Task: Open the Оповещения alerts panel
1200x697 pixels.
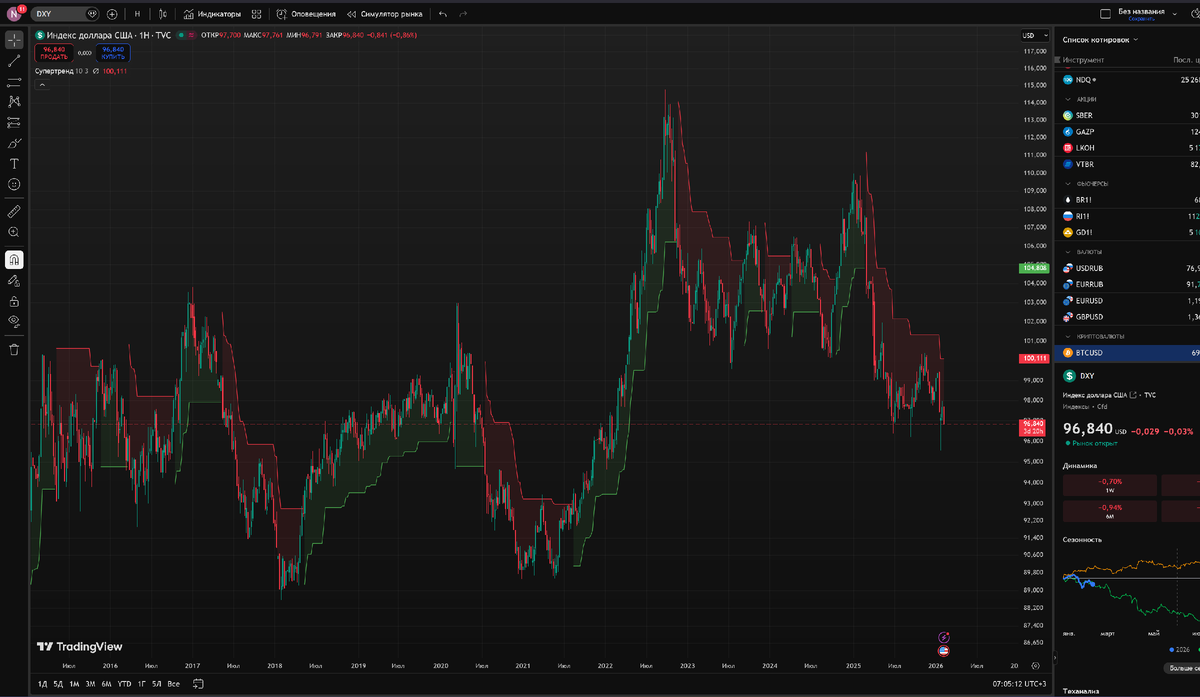Action: pyautogui.click(x=313, y=14)
